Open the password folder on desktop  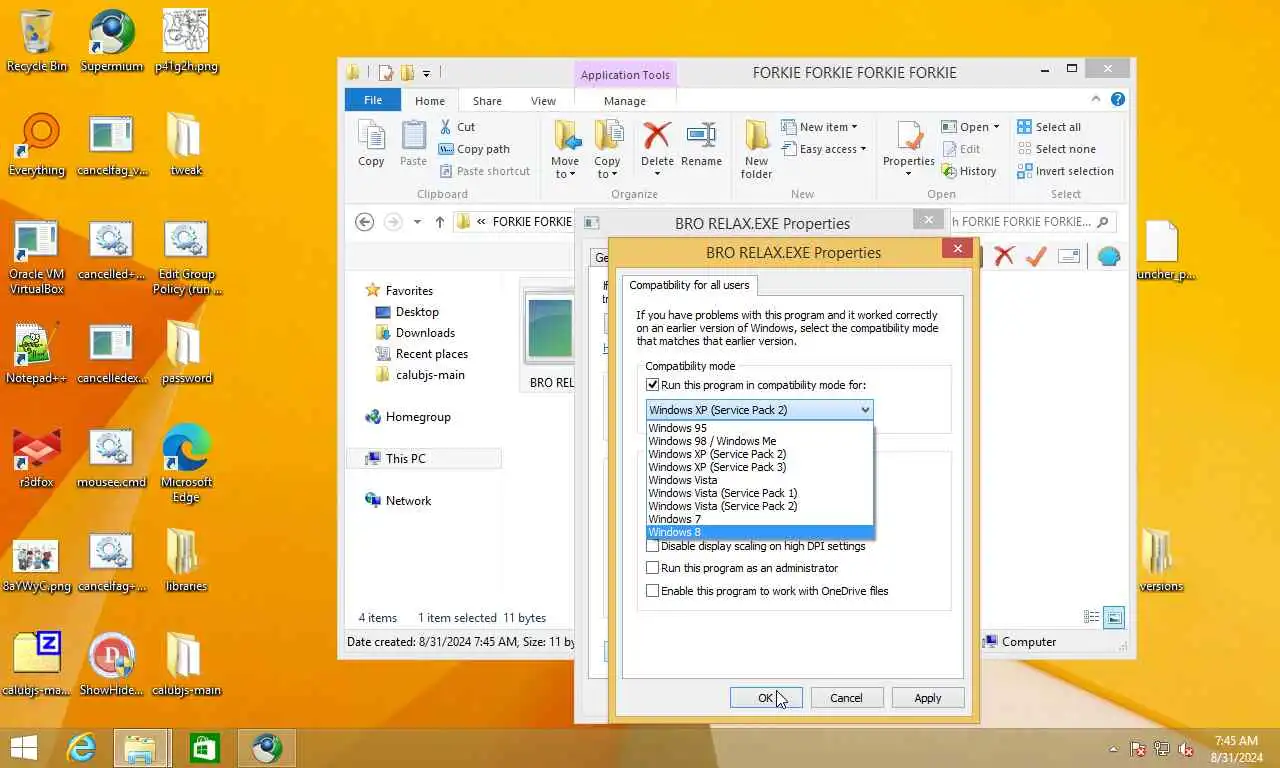tap(186, 353)
